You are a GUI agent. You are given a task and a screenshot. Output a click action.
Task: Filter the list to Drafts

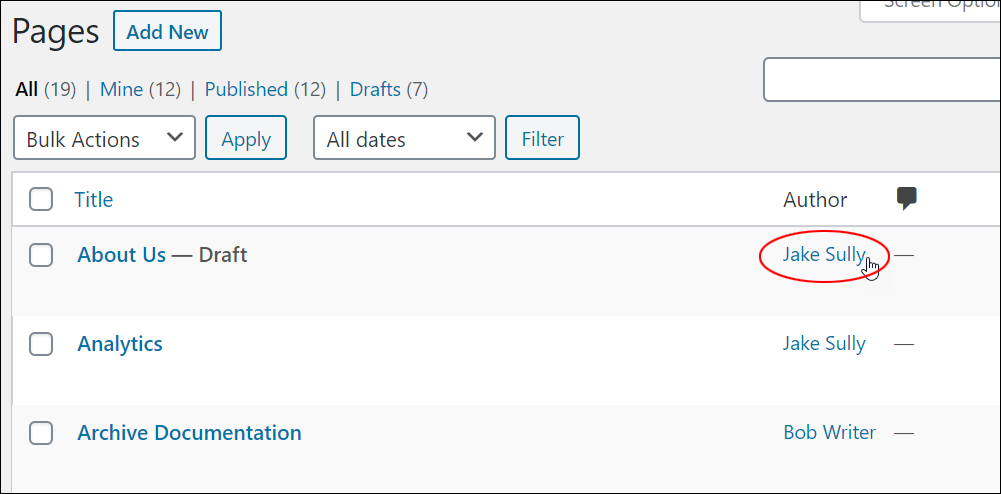point(375,89)
